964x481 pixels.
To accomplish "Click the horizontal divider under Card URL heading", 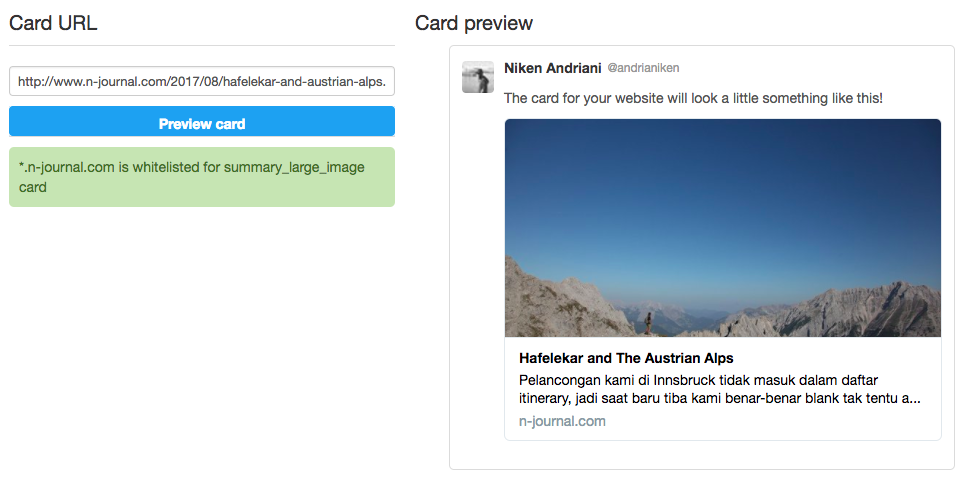I will [x=202, y=46].
